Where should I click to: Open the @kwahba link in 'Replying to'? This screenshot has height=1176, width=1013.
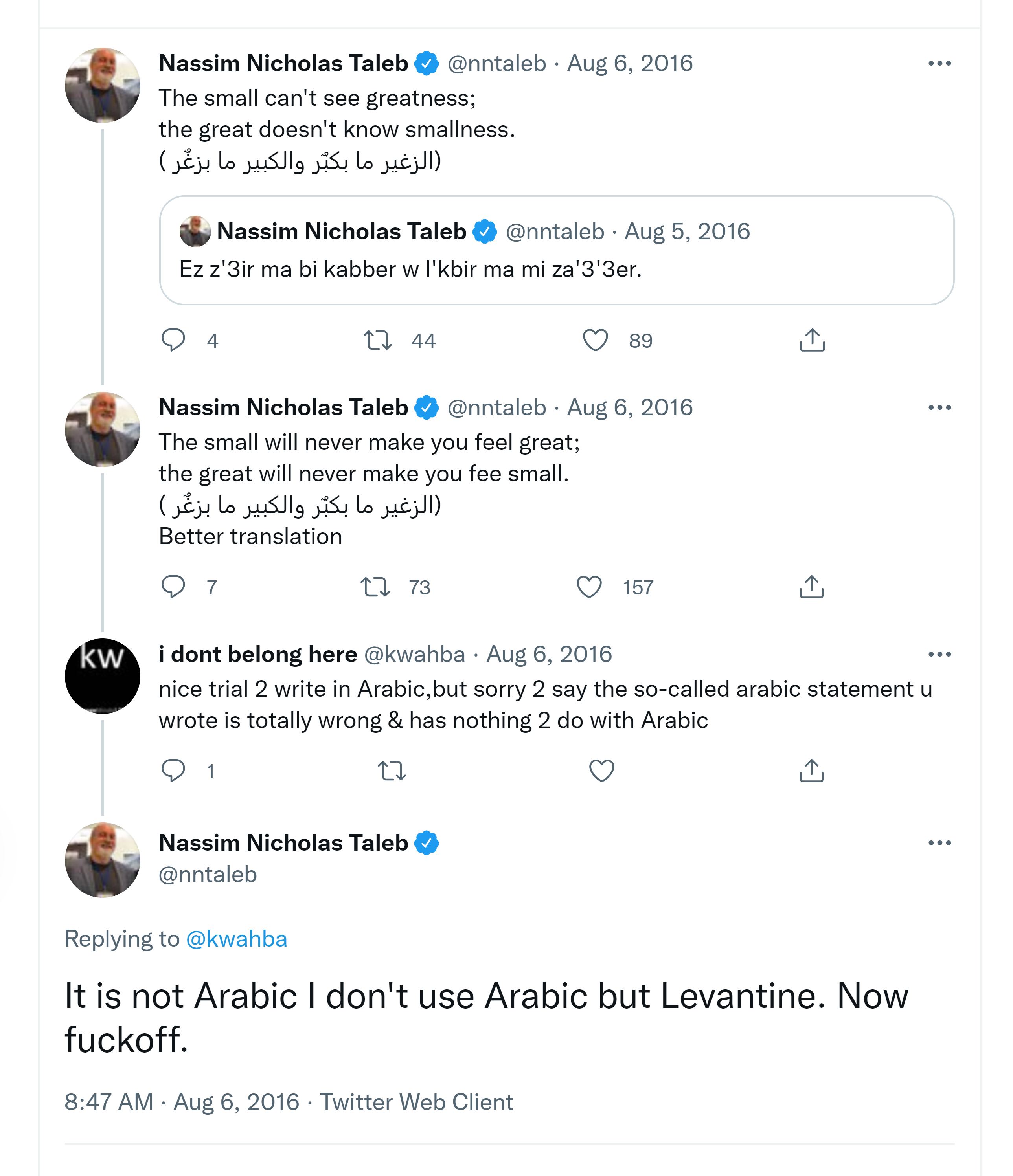click(x=236, y=939)
